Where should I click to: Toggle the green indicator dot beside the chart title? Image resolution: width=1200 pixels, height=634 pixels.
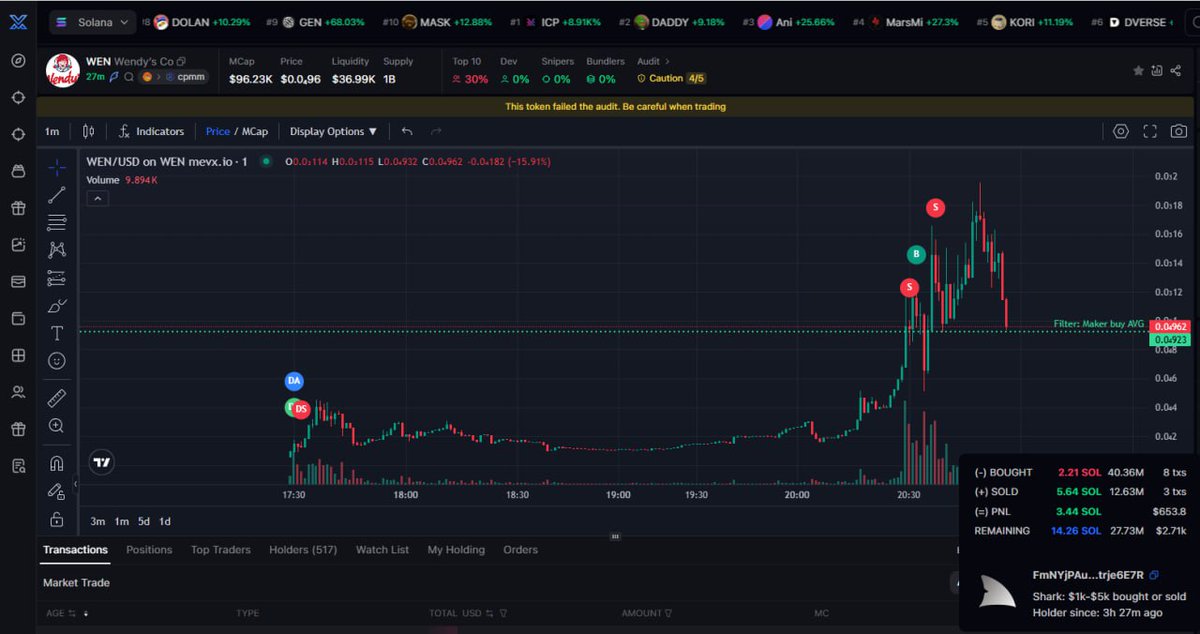(265, 161)
